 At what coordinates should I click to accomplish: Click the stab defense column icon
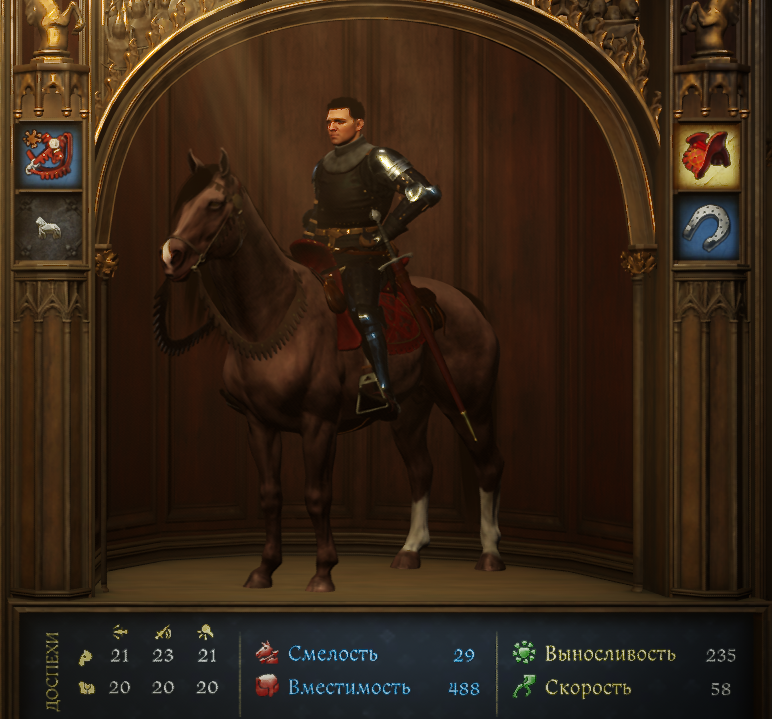click(120, 631)
